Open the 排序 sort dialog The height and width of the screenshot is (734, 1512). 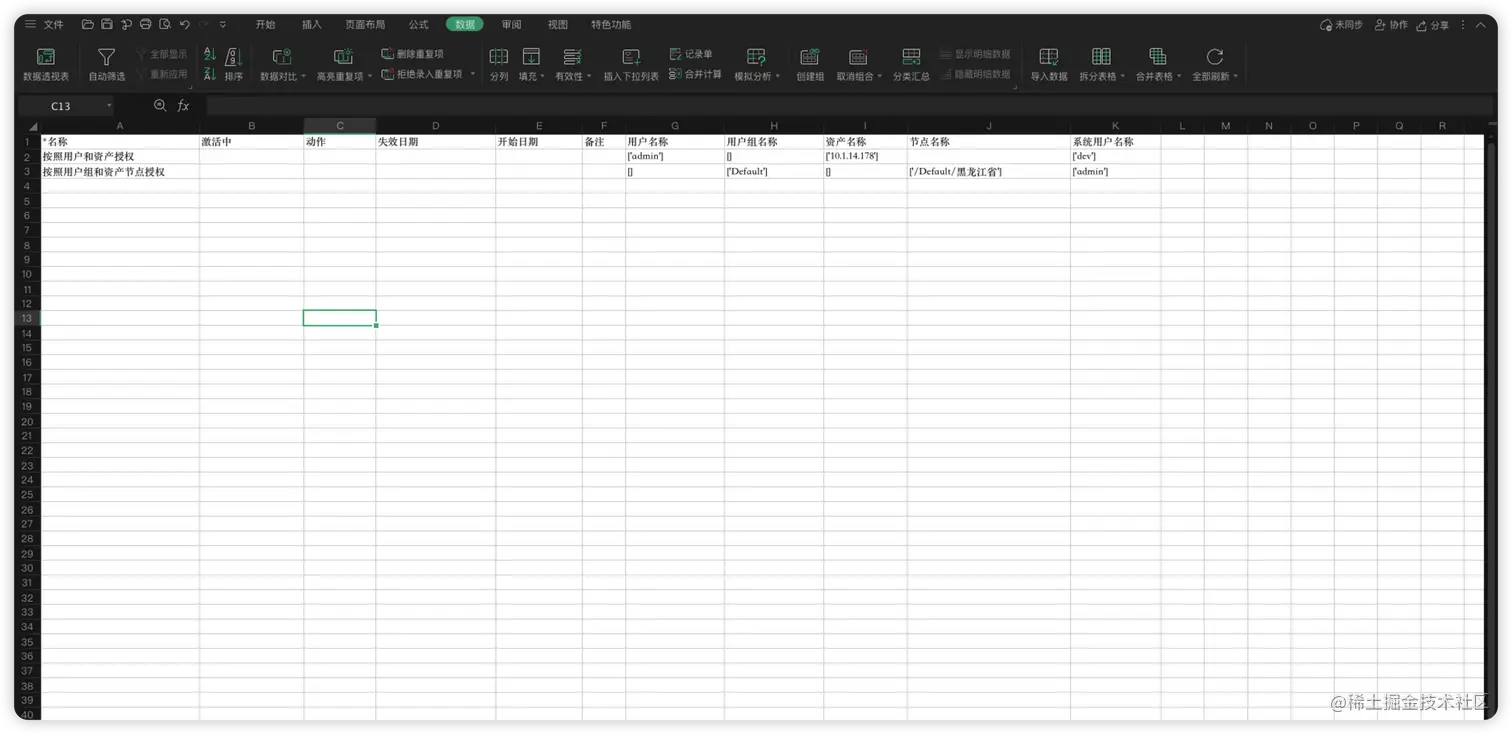[x=233, y=64]
